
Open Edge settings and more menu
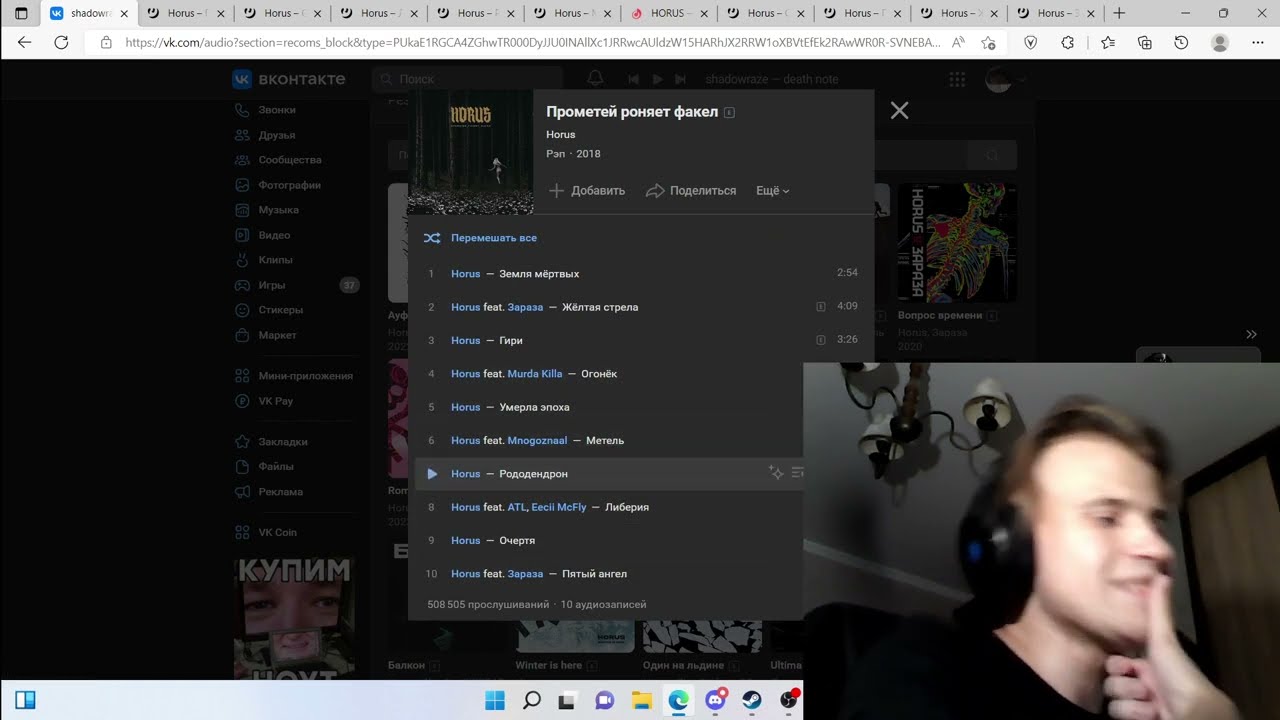pos(1258,43)
